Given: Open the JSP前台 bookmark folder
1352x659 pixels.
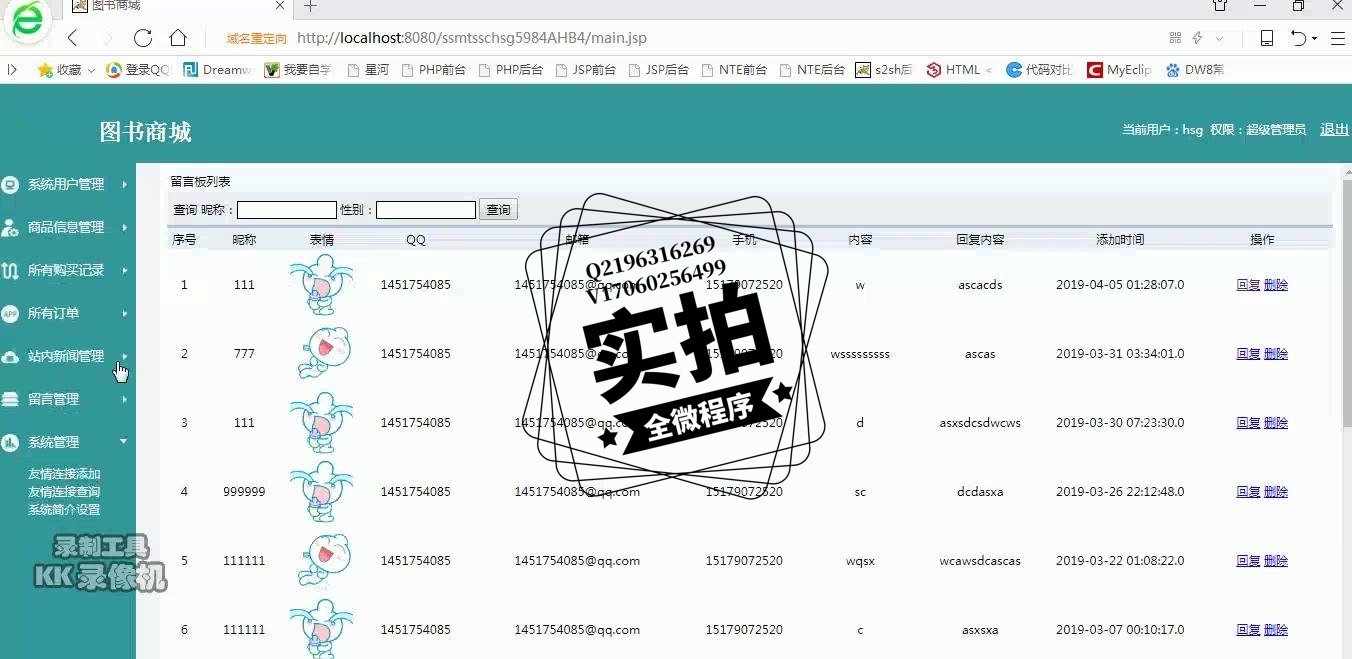Looking at the screenshot, I should [586, 70].
